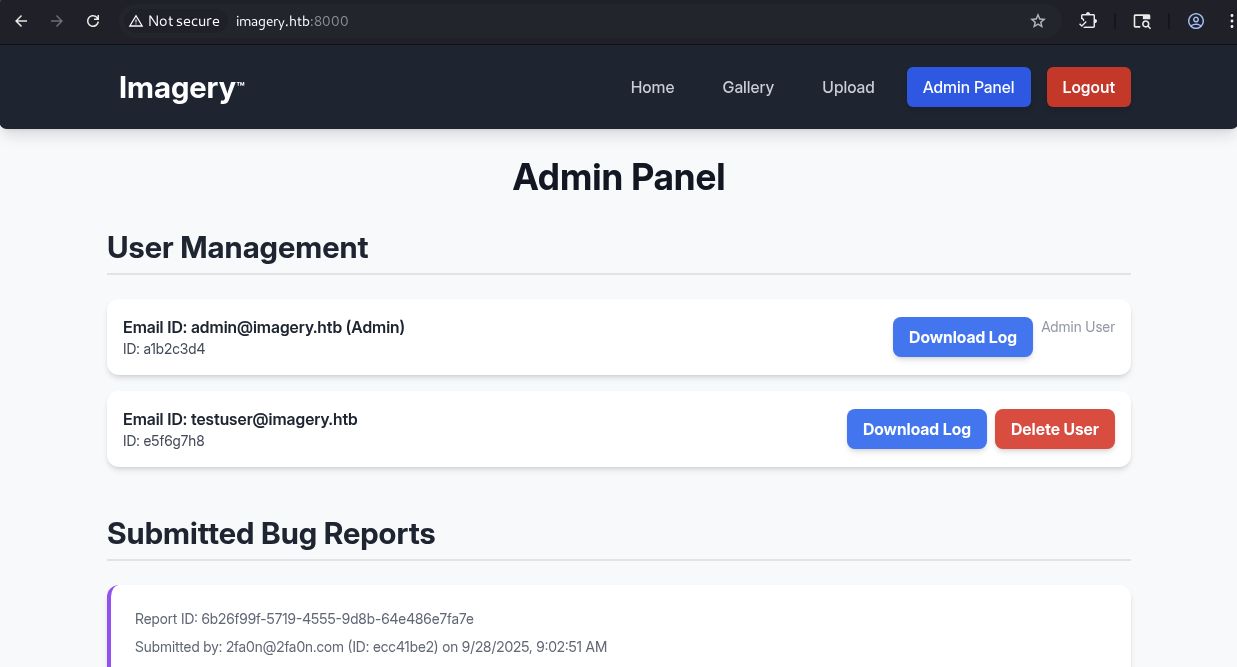Open the Admin Panel button
The height and width of the screenshot is (667, 1237).
click(968, 87)
